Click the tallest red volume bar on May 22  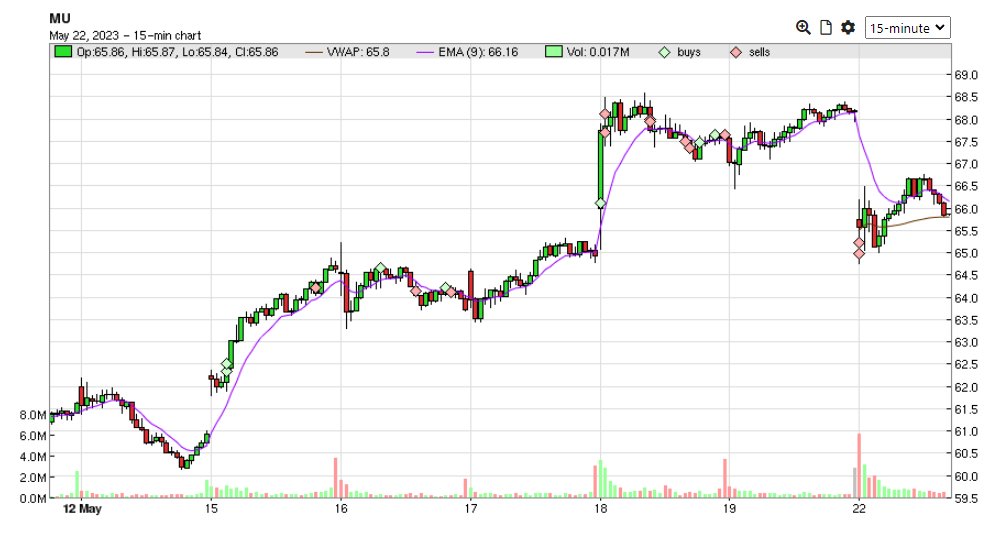click(x=859, y=465)
